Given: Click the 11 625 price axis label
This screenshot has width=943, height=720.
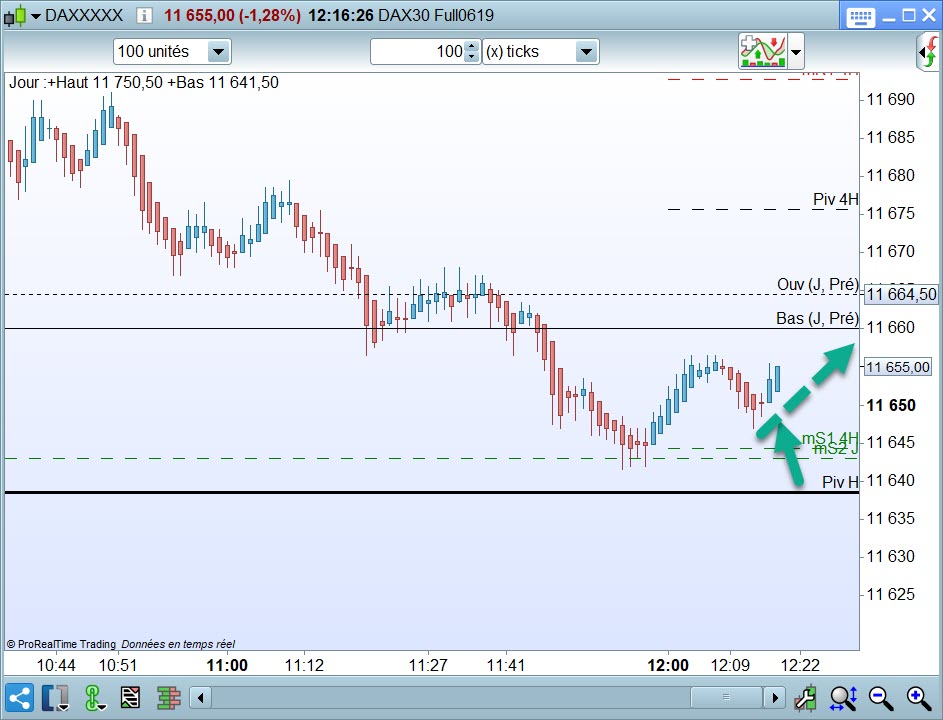Looking at the screenshot, I should 891,594.
